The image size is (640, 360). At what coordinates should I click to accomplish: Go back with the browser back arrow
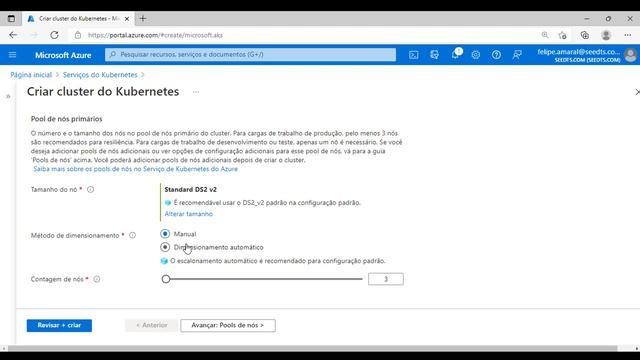coord(13,35)
